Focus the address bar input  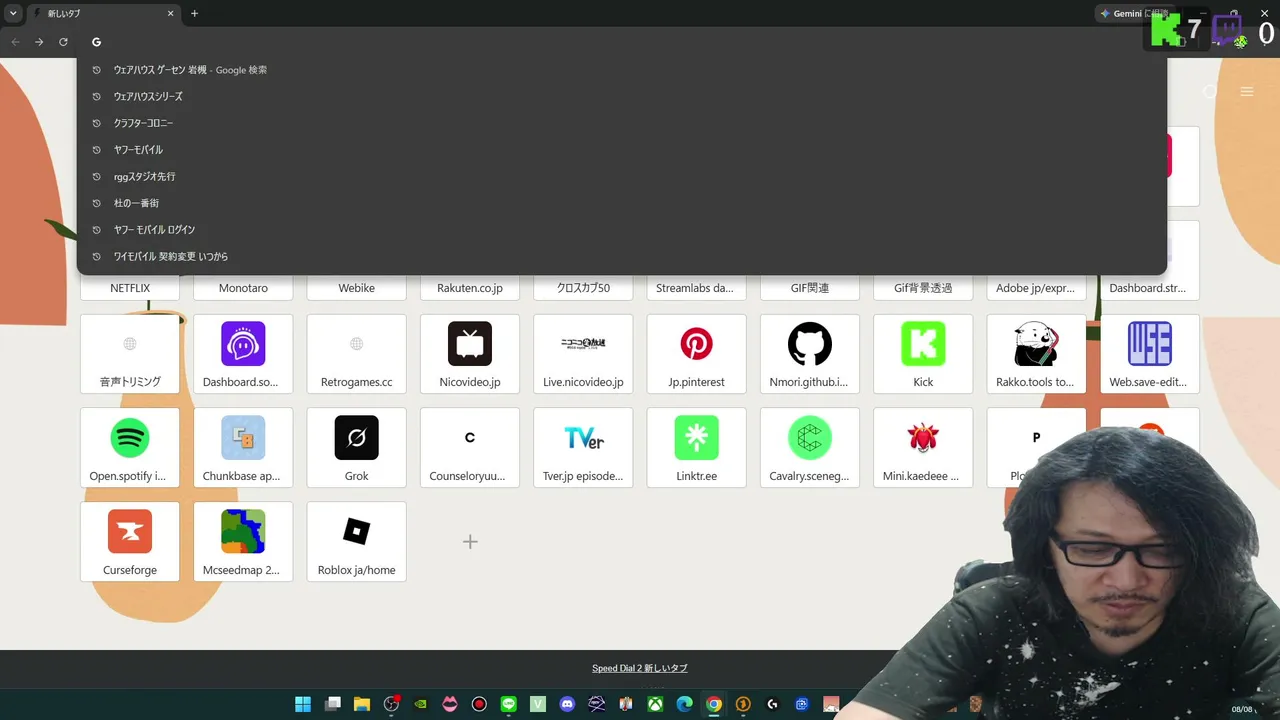(620, 42)
